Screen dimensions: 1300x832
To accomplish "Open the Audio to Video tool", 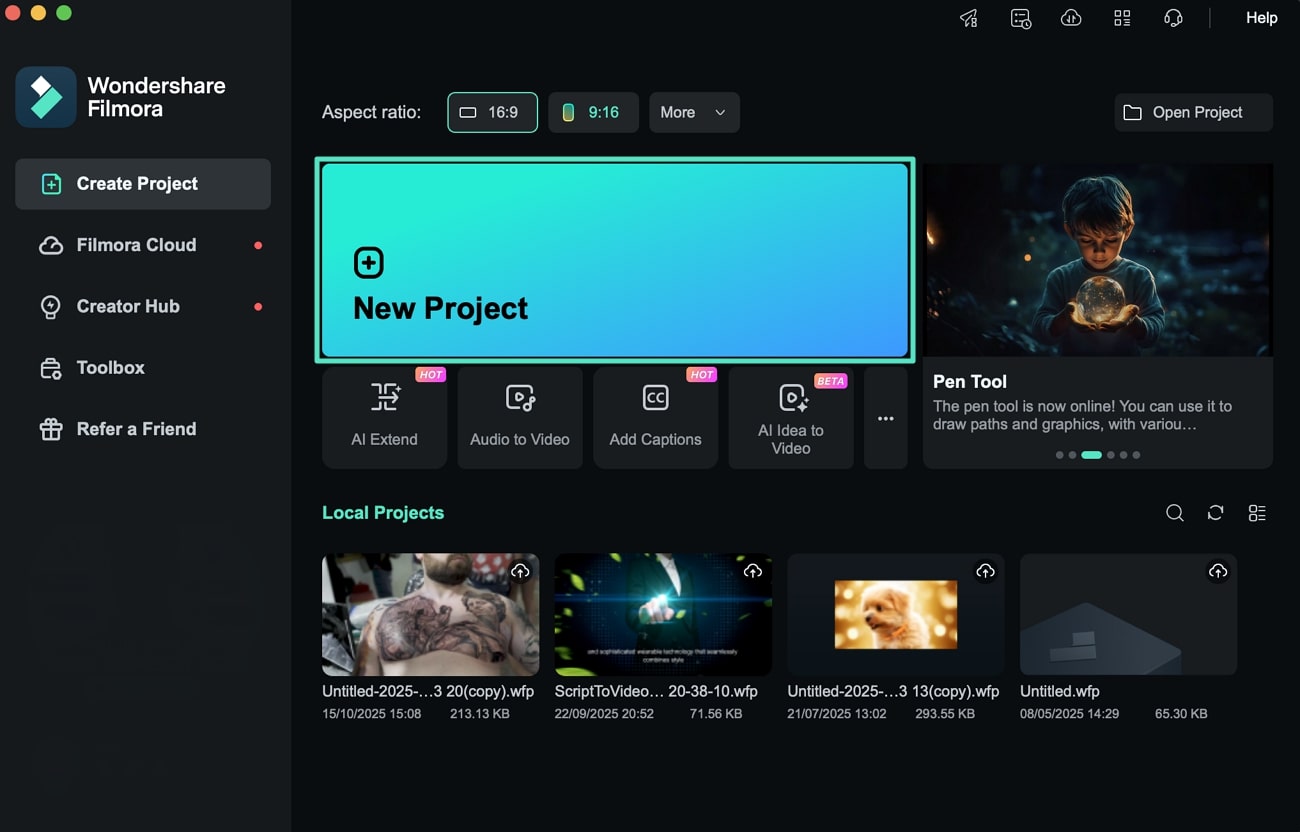I will [x=519, y=417].
